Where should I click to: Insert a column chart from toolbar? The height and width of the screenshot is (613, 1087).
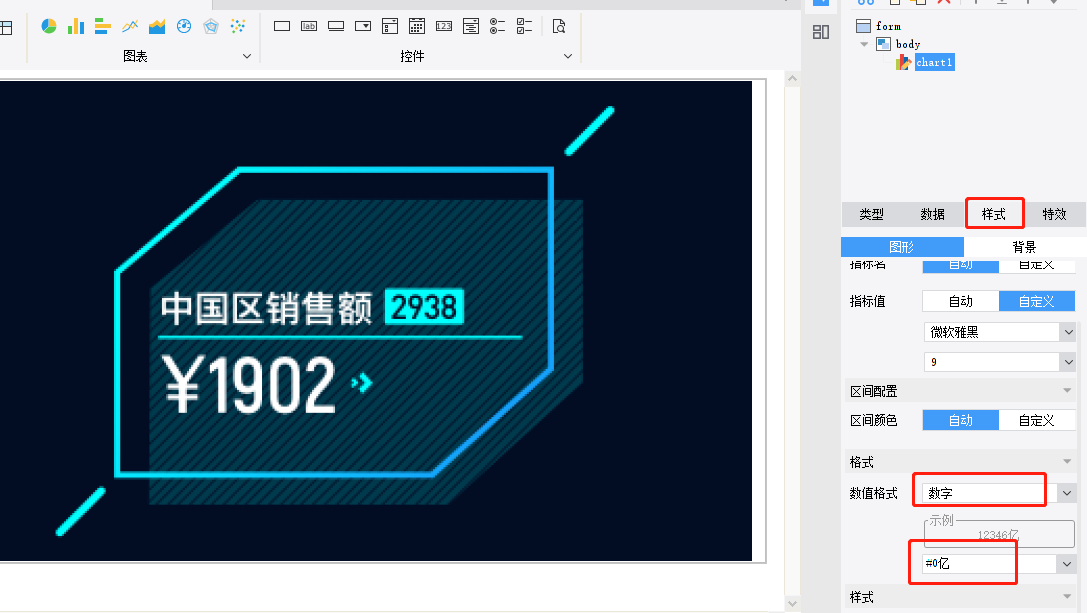coord(76,26)
